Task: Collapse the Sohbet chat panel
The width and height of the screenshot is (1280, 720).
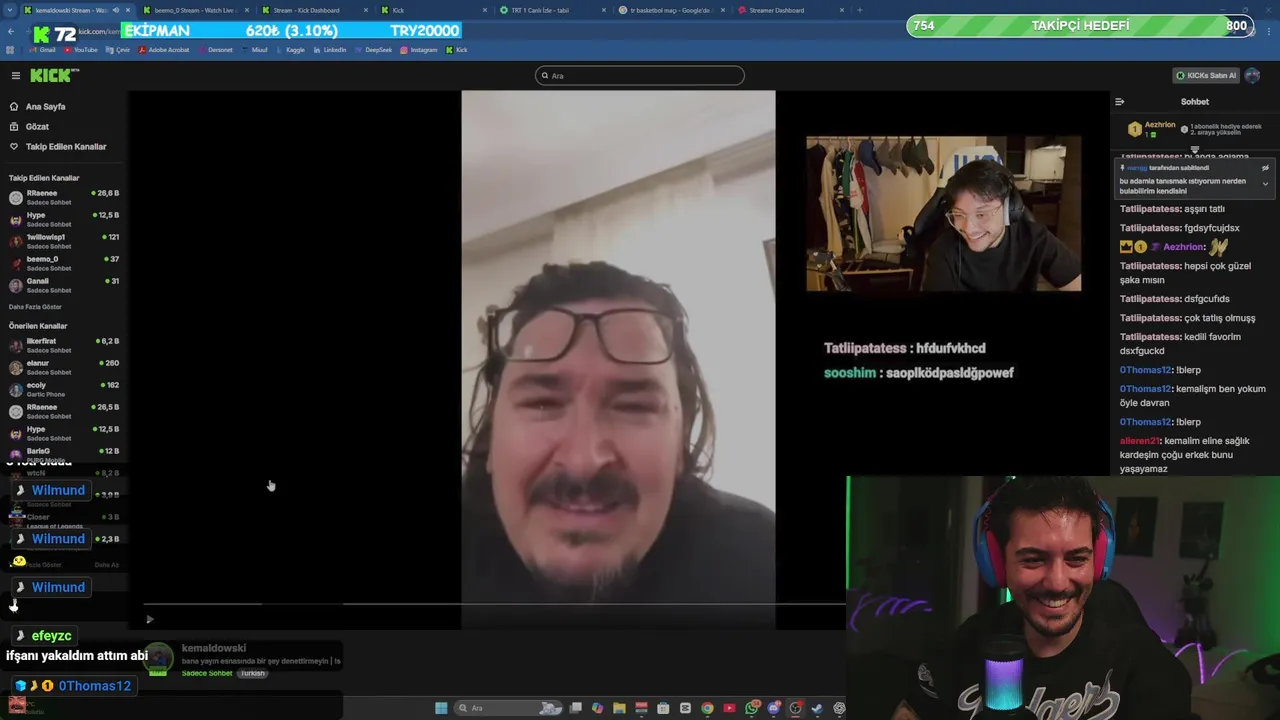Action: point(1119,101)
